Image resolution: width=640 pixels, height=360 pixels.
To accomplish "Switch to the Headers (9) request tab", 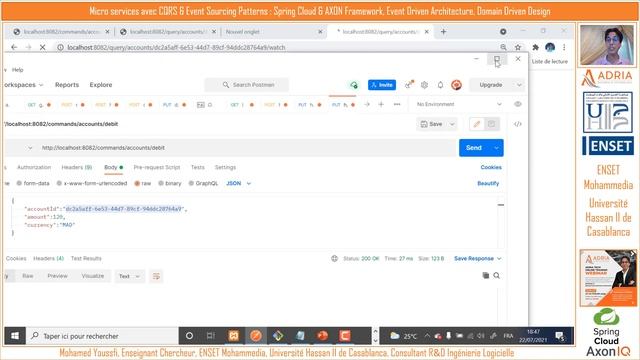I will (x=76, y=167).
